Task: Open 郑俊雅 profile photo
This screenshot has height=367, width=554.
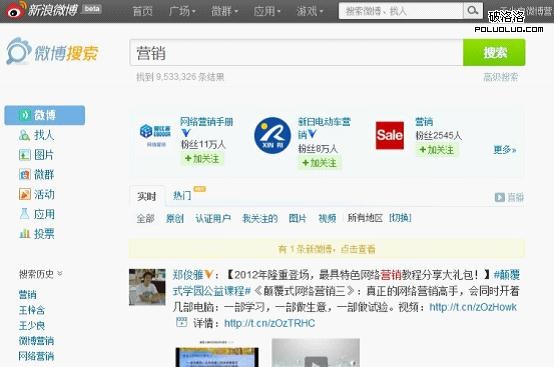Action: pyautogui.click(x=147, y=287)
